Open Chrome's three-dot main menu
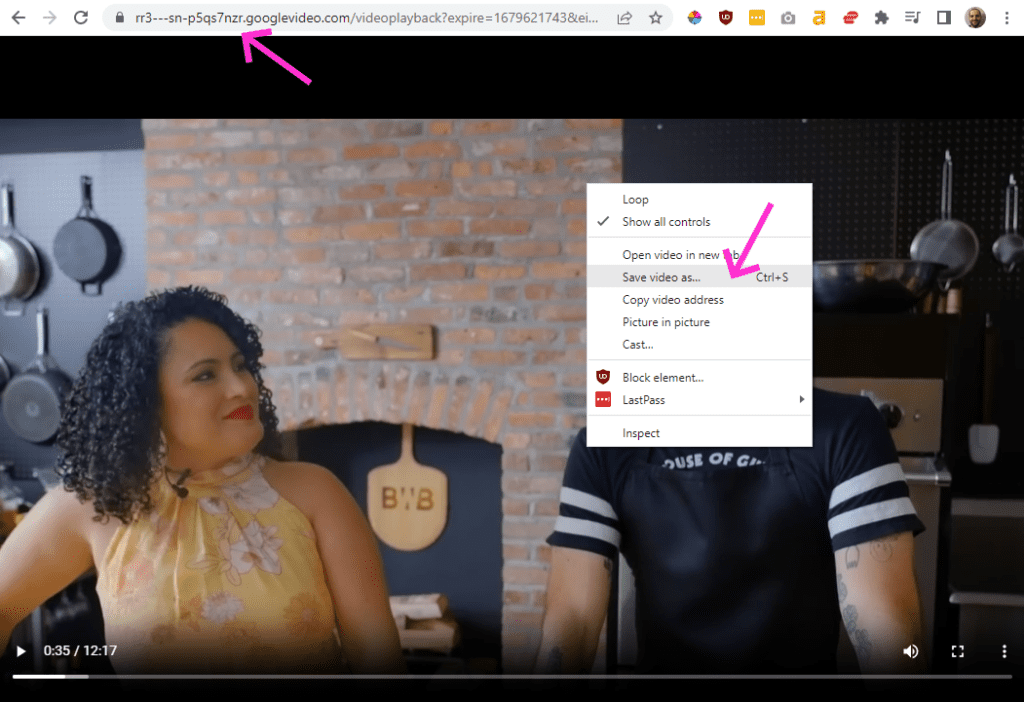This screenshot has height=702, width=1024. (1008, 18)
